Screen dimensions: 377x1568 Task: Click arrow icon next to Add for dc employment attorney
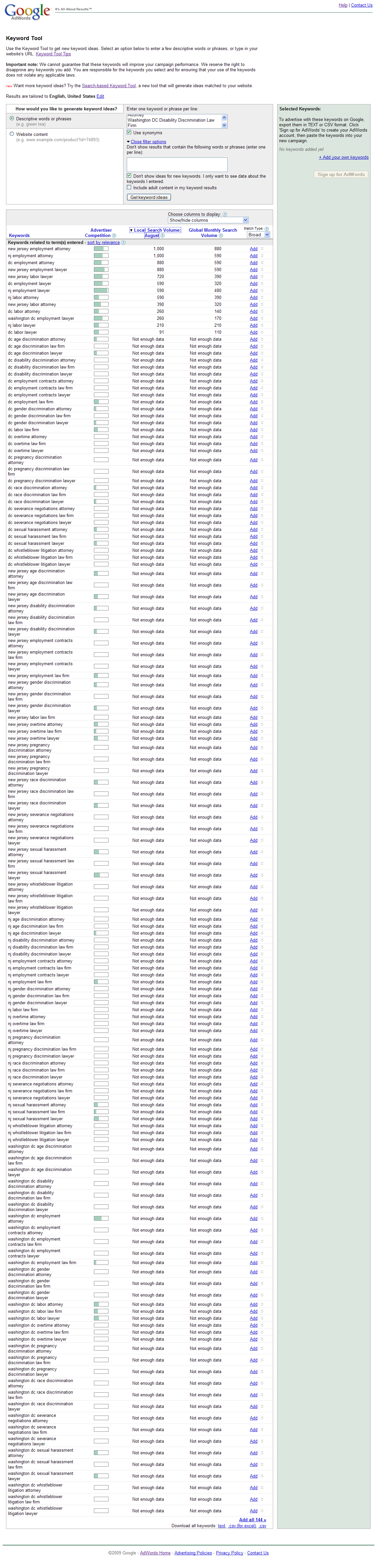pos(262,263)
